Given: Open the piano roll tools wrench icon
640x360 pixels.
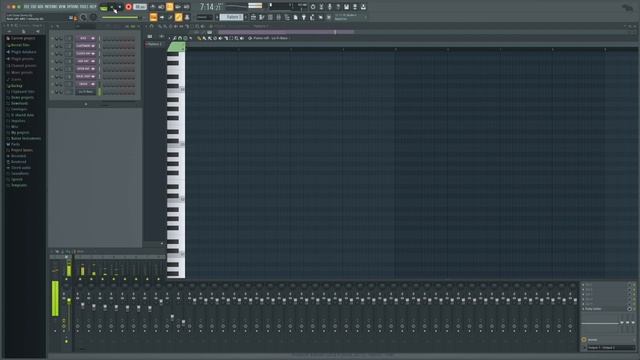Looking at the screenshot, I should coord(174,38).
